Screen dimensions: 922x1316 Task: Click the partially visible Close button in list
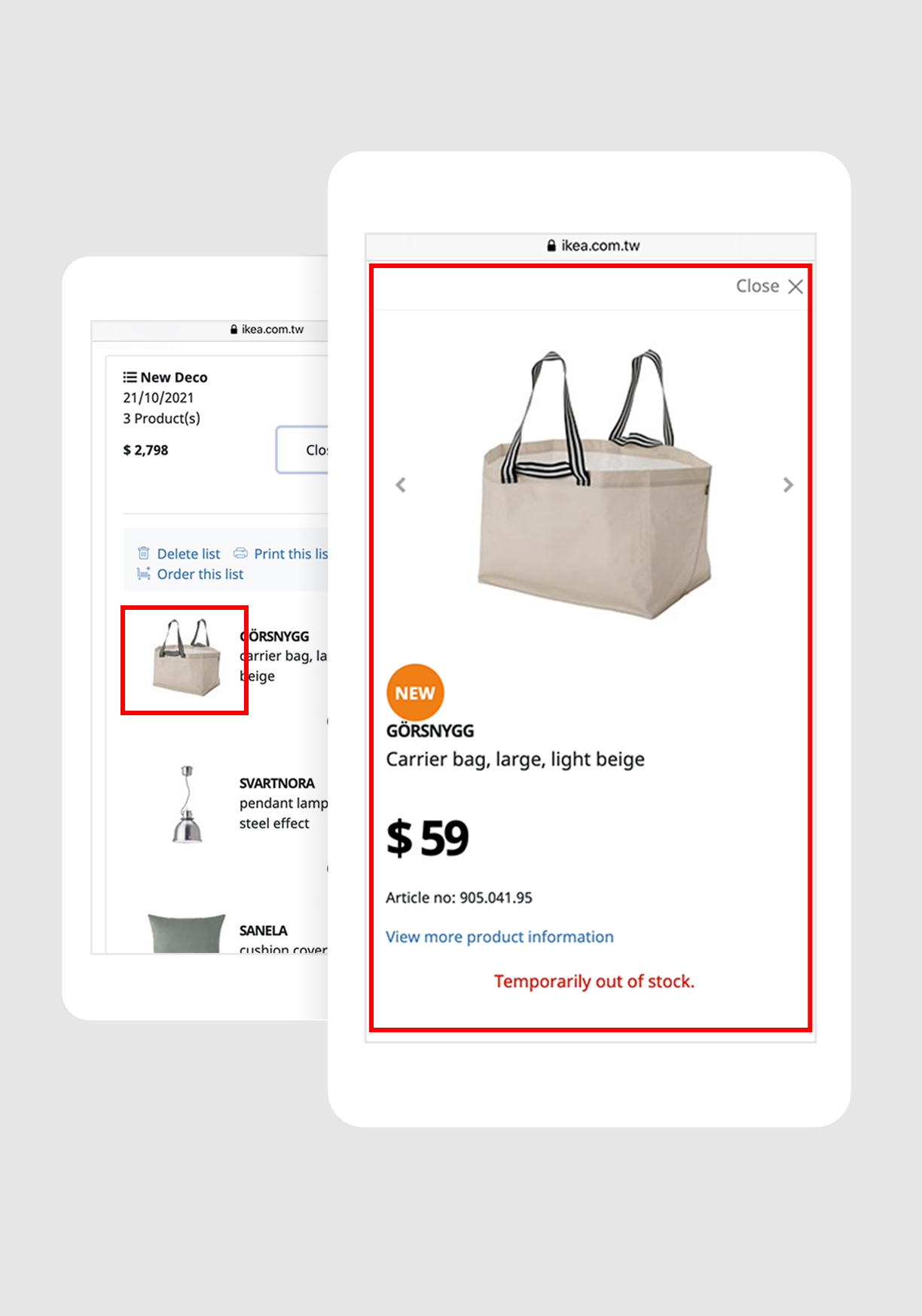(x=302, y=450)
